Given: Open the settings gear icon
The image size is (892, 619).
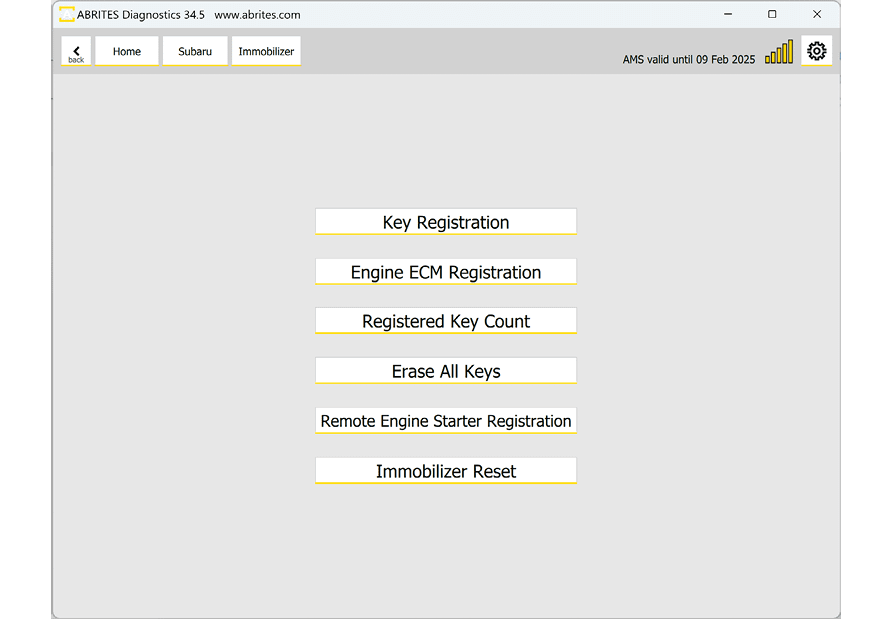Looking at the screenshot, I should 816,51.
